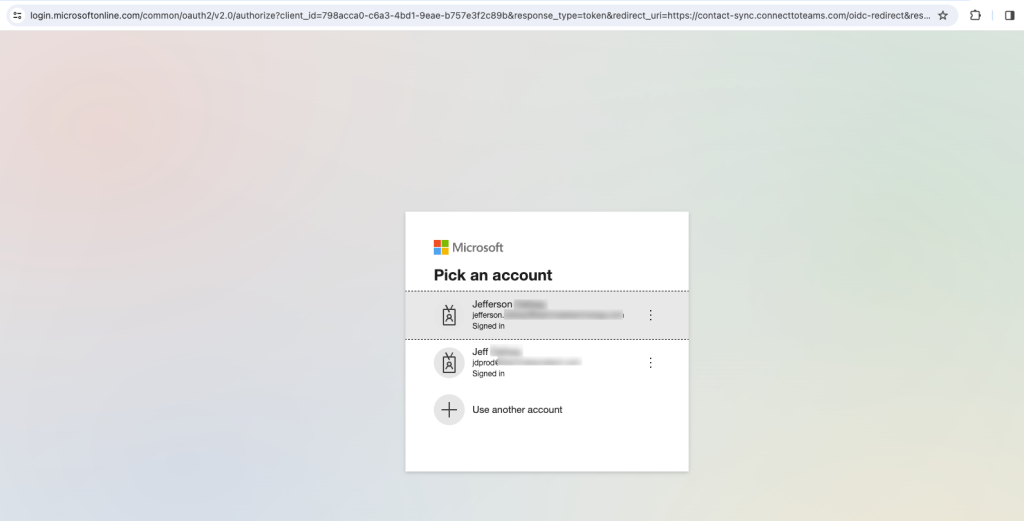Screen dimensions: 1024x521
Task: Click "Signed in" status under Jefferson account
Action: pyautogui.click(x=488, y=326)
